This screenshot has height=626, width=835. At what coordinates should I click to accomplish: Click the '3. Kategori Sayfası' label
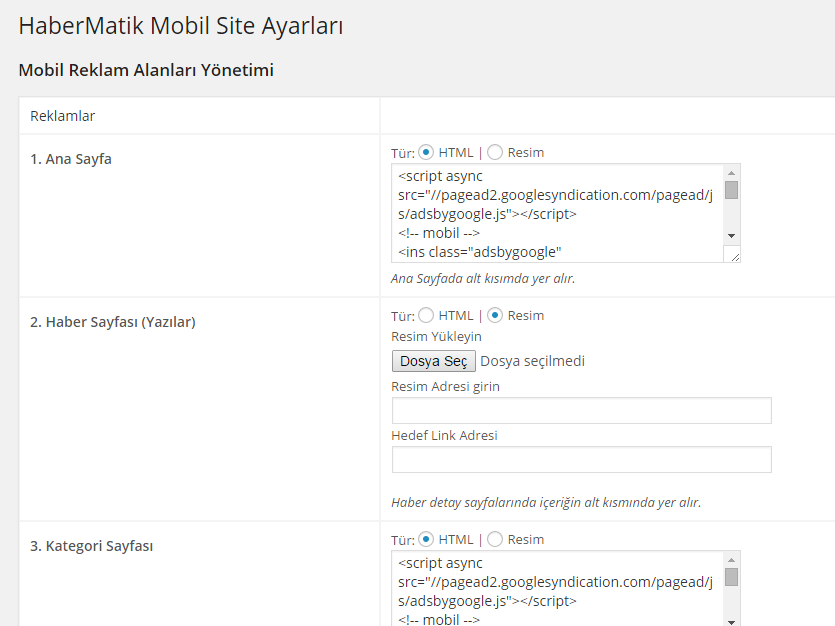[x=92, y=546]
